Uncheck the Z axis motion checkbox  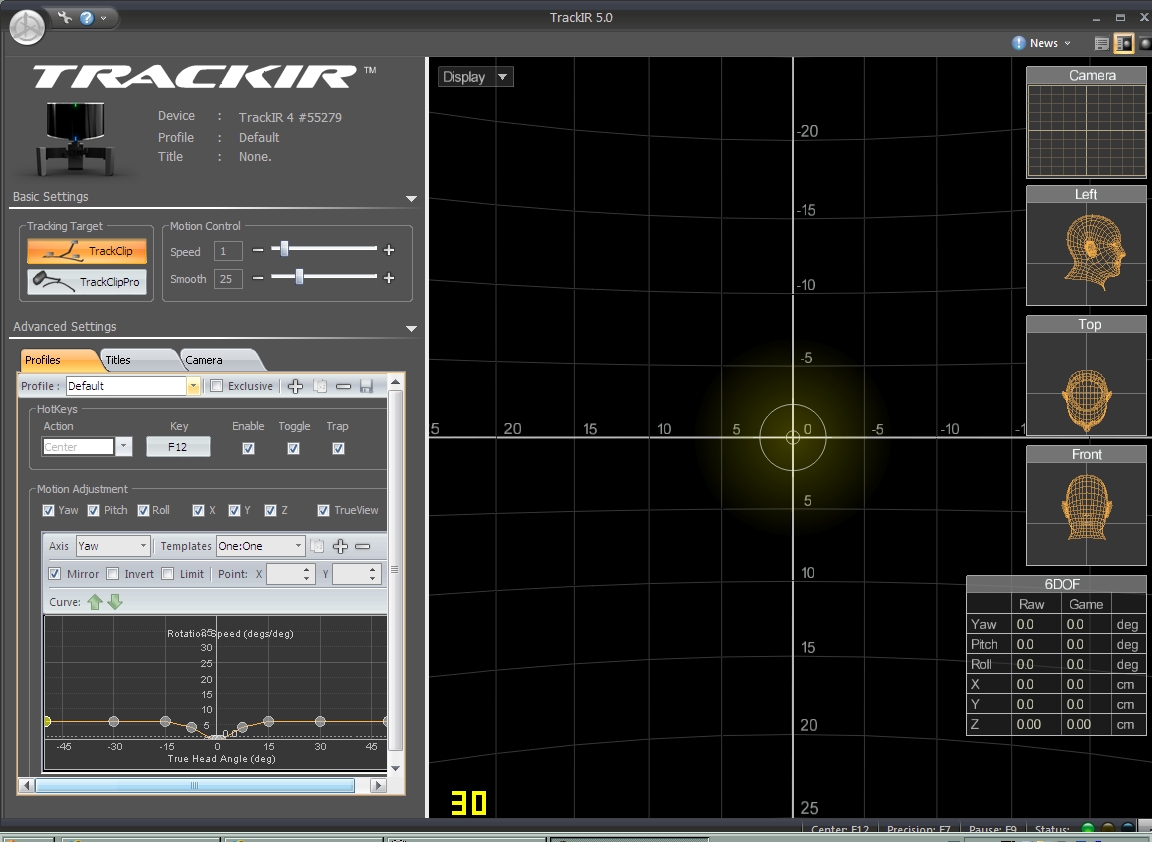270,510
